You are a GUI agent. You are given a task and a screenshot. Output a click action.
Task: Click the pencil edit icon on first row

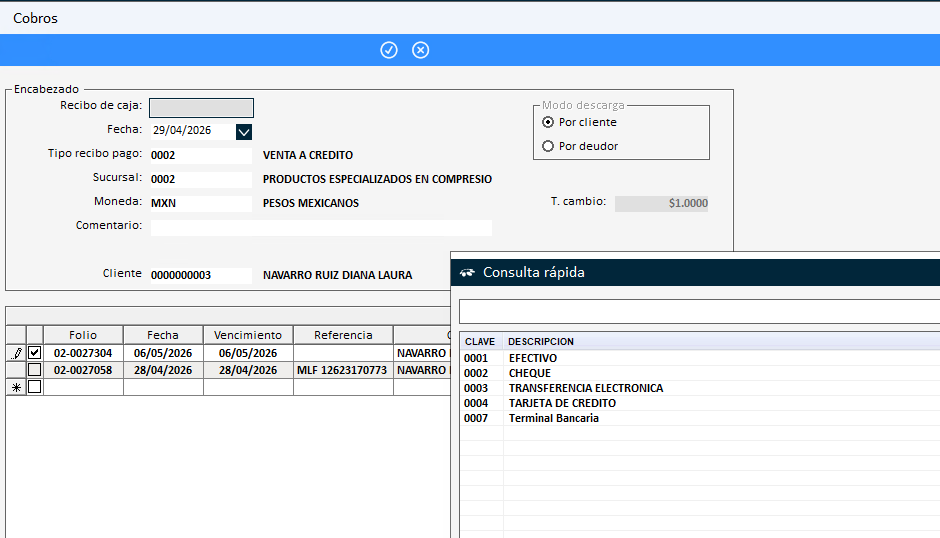[17, 353]
